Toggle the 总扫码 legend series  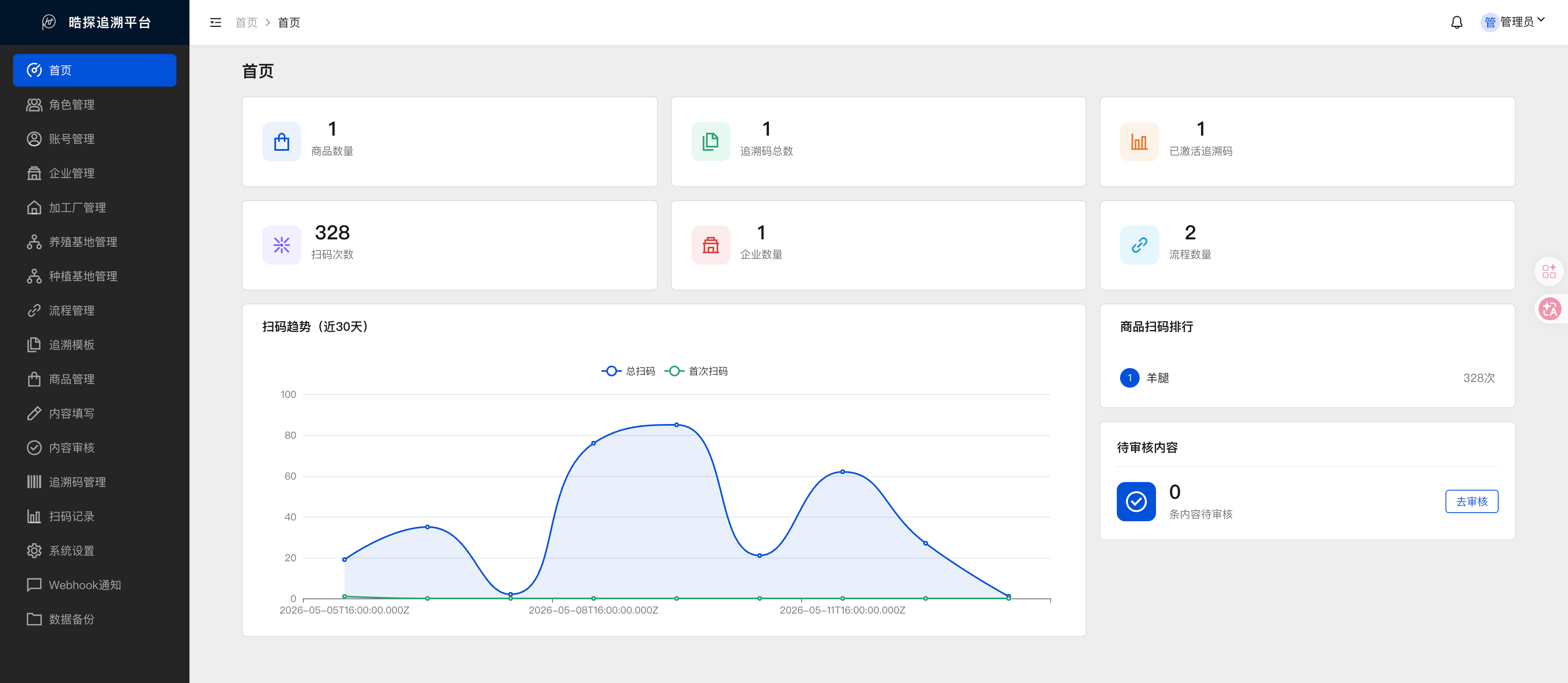(x=628, y=371)
